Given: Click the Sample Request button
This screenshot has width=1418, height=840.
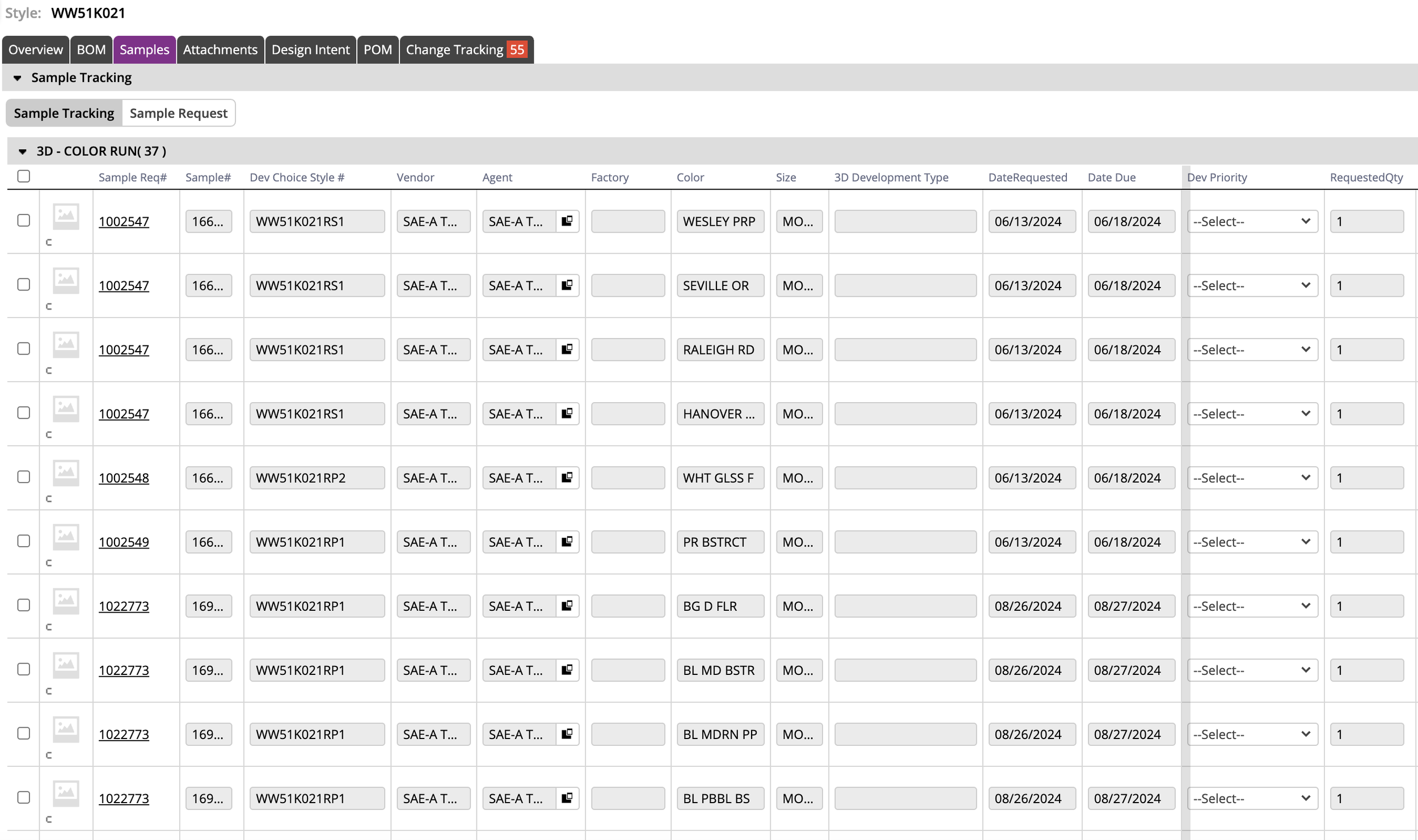Looking at the screenshot, I should coord(178,113).
